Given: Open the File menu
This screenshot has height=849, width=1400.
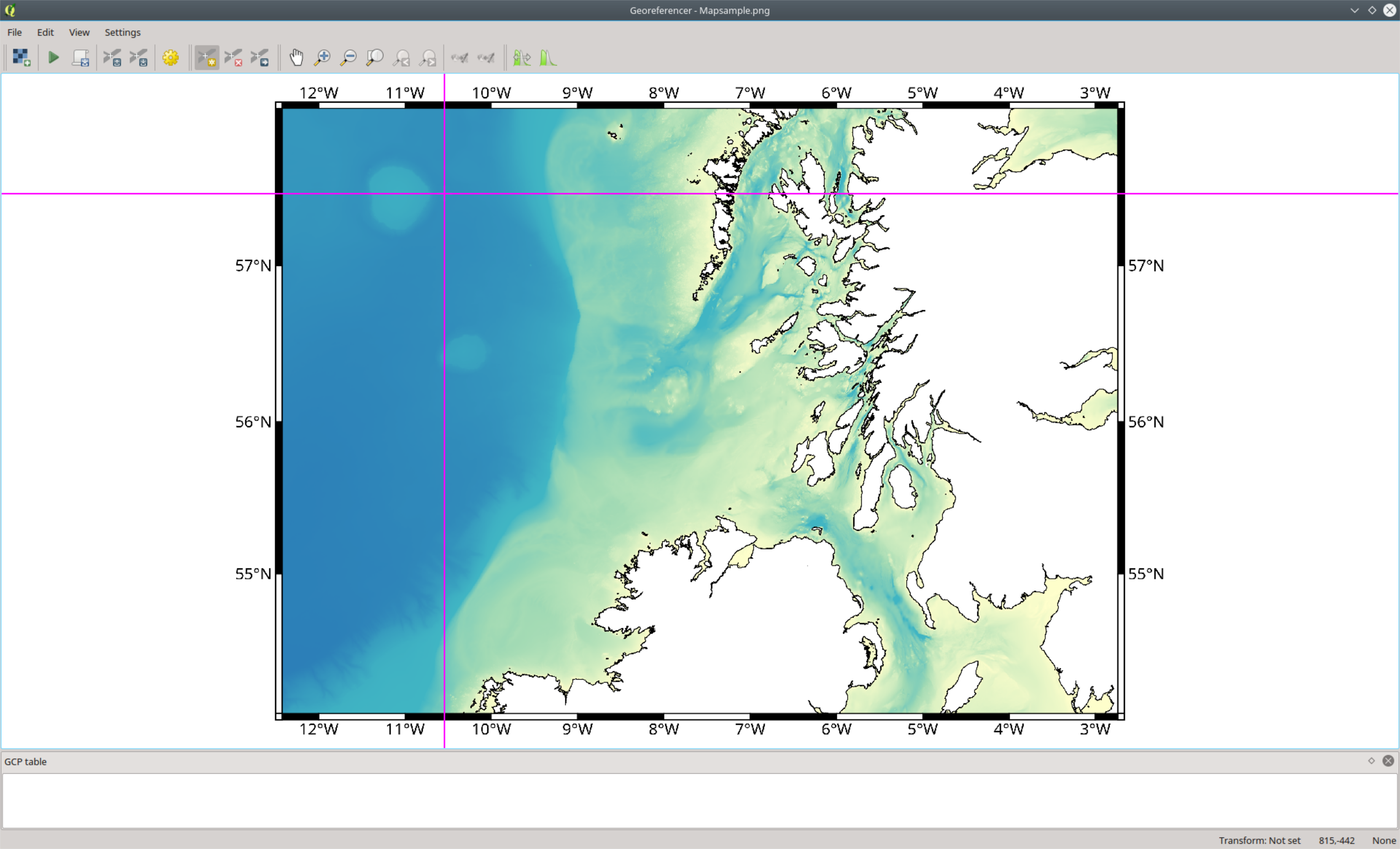Looking at the screenshot, I should tap(14, 32).
